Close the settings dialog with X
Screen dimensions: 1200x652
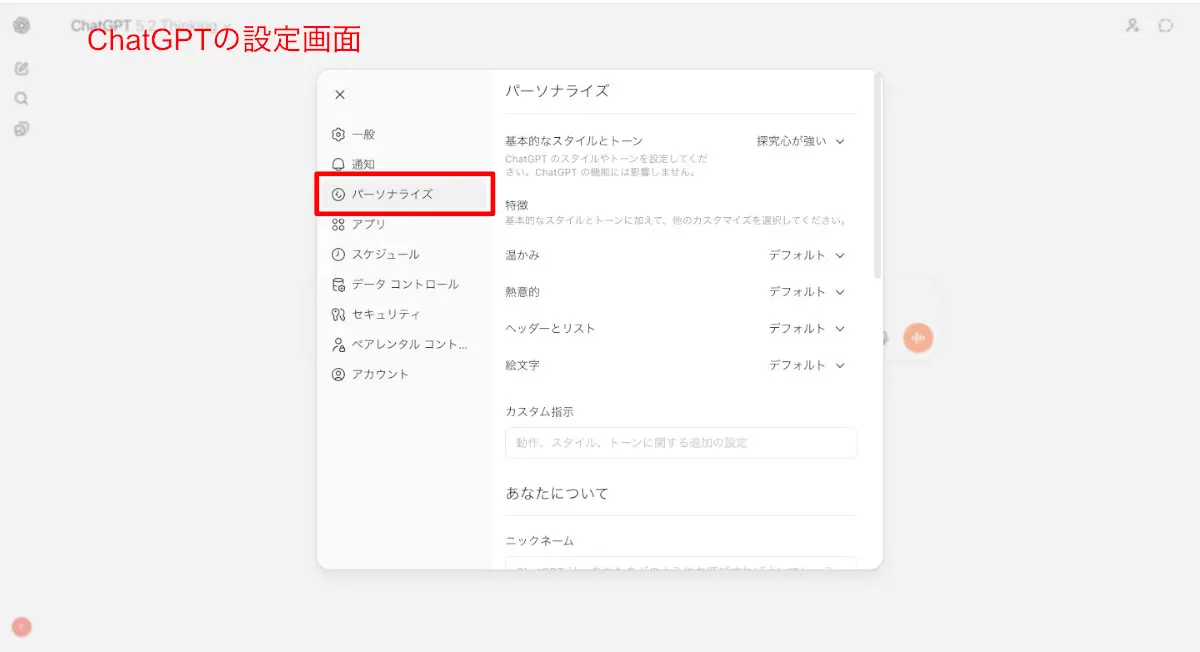pos(340,95)
